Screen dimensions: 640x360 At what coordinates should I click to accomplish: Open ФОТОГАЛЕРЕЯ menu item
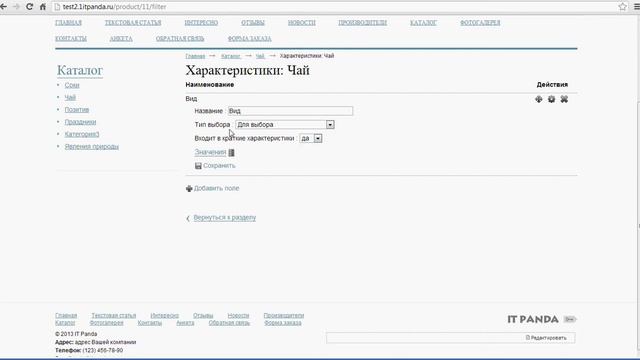pos(480,23)
